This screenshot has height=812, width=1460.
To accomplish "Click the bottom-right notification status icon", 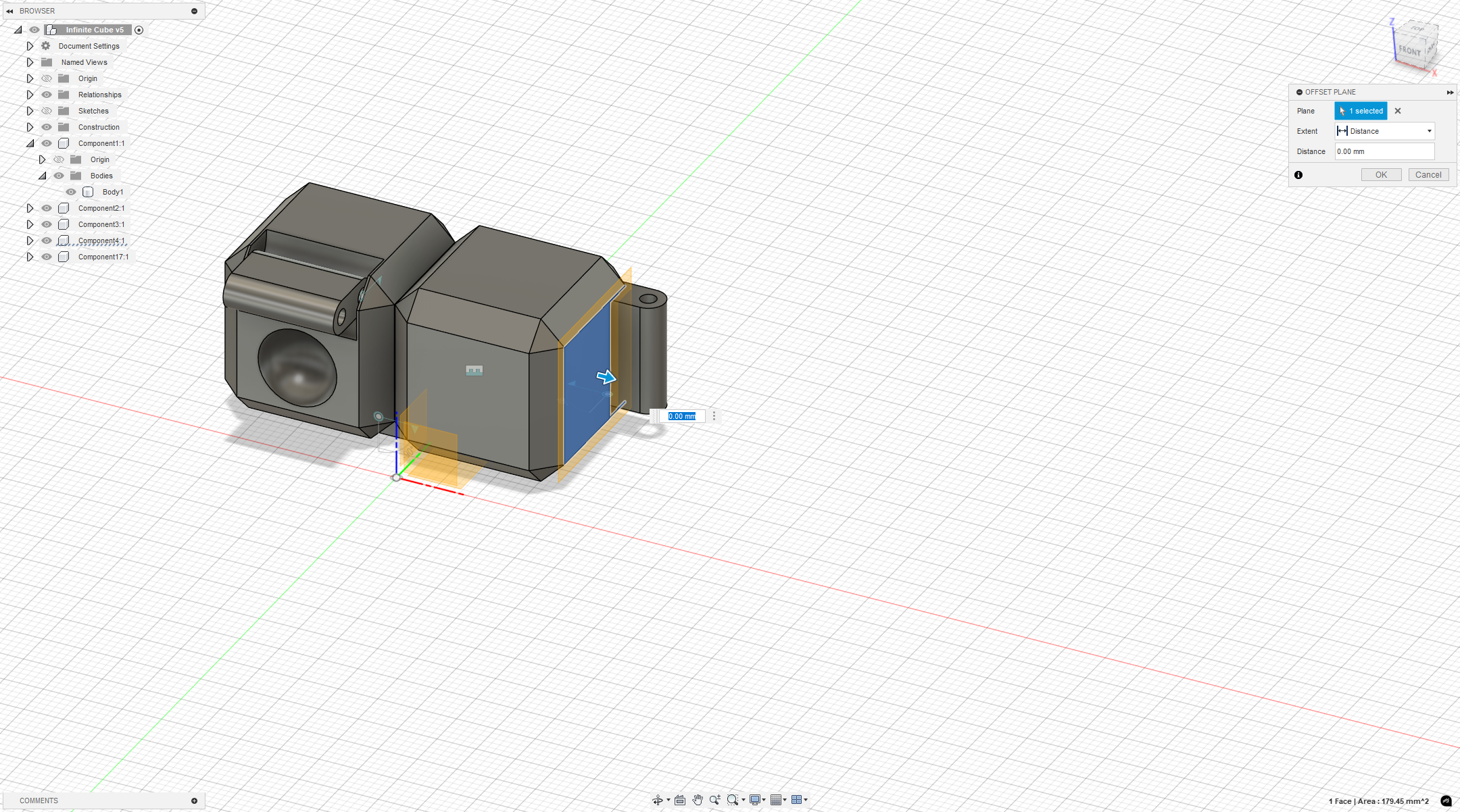I will pyautogui.click(x=1446, y=801).
